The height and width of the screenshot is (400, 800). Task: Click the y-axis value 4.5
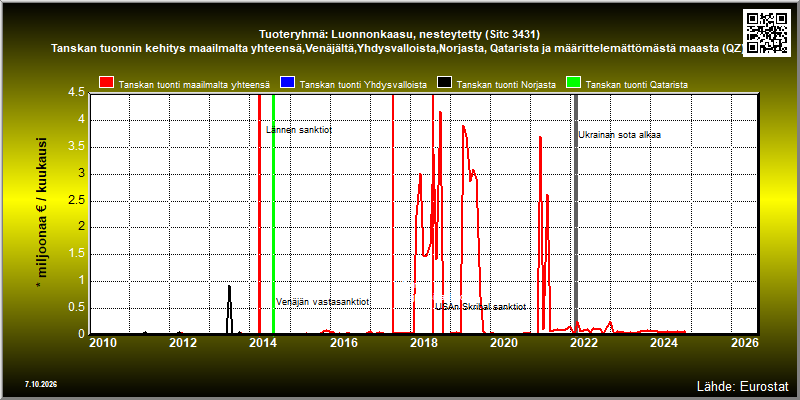point(76,93)
